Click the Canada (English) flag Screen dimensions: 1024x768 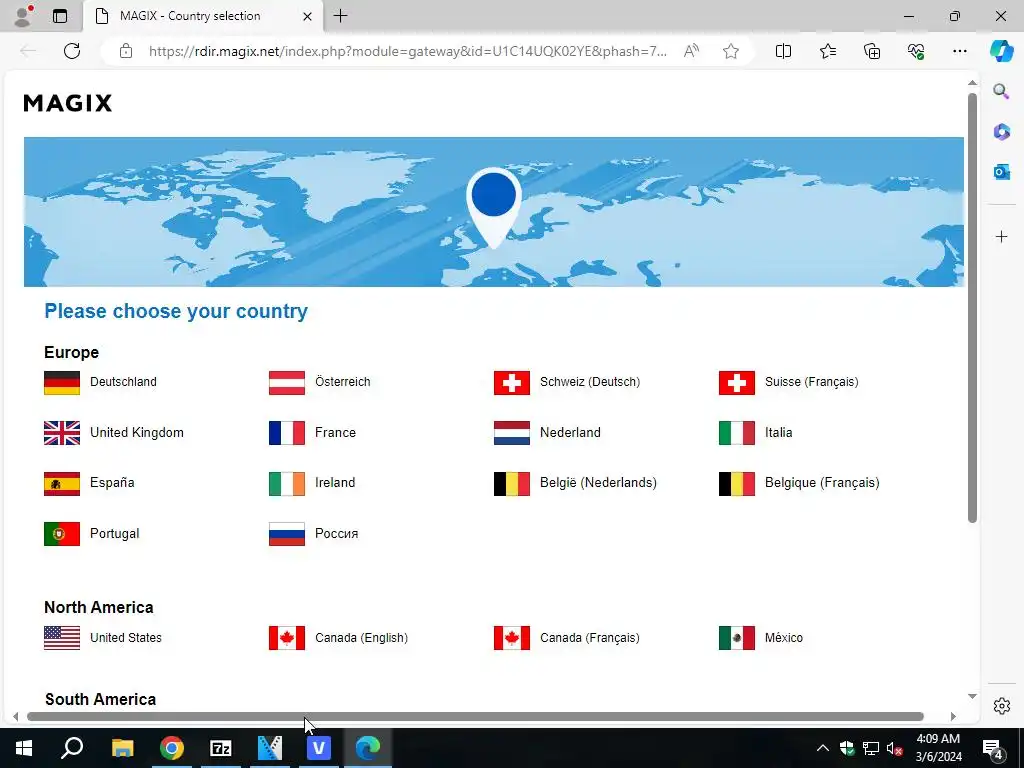coord(287,638)
